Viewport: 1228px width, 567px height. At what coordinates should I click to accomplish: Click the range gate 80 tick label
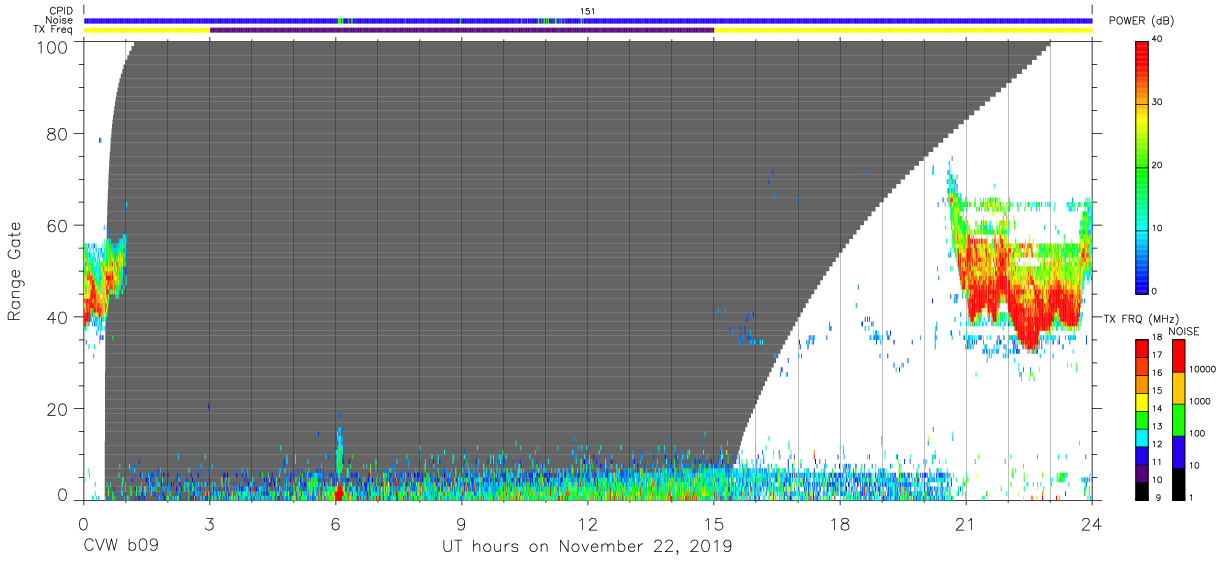pos(58,134)
